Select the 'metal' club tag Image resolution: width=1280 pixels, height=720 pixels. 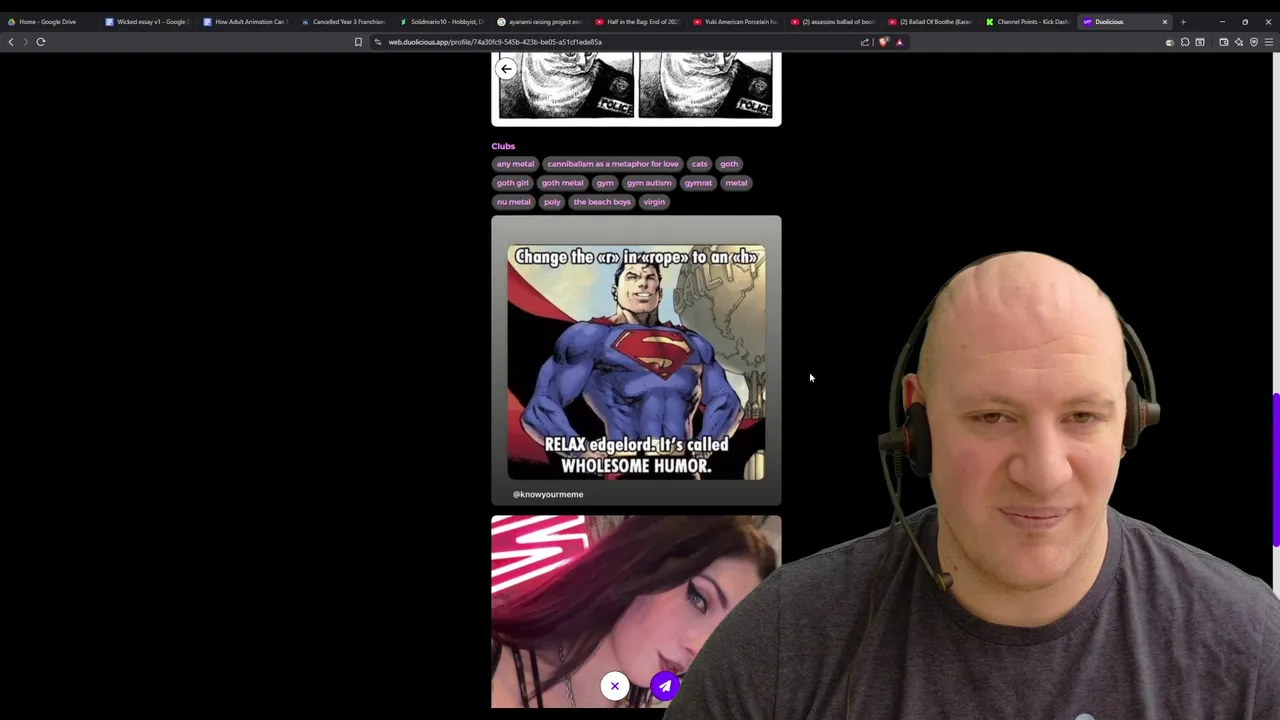click(x=736, y=183)
